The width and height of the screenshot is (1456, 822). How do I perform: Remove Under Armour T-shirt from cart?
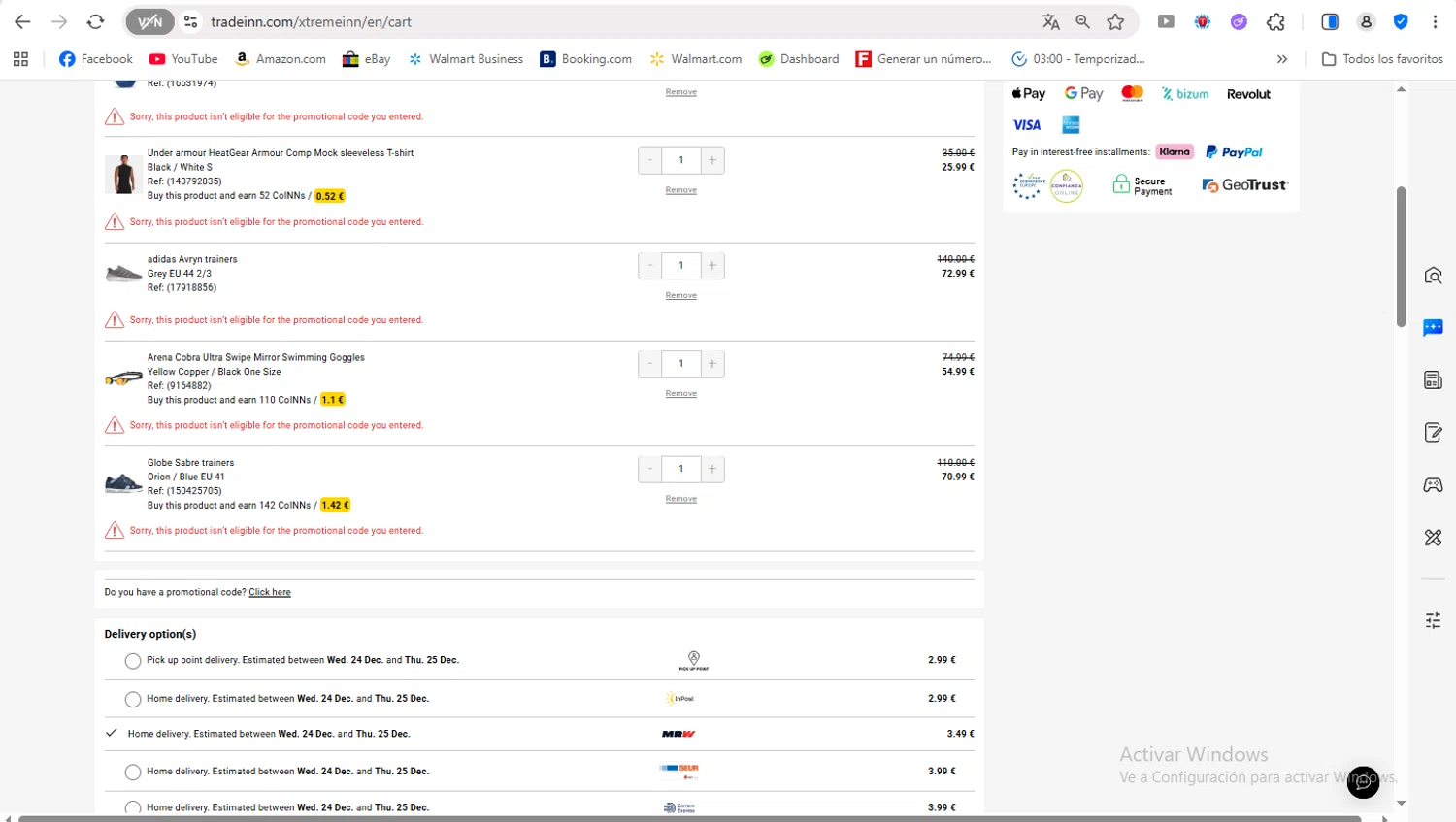681,190
